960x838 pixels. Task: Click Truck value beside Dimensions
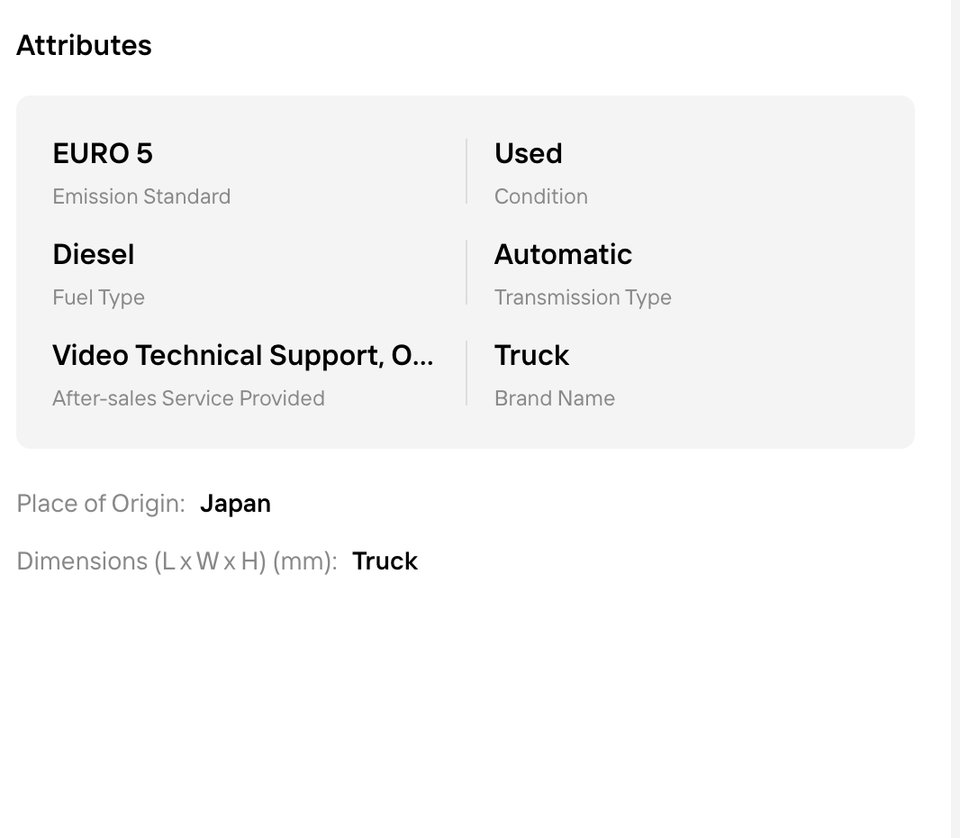pos(384,561)
